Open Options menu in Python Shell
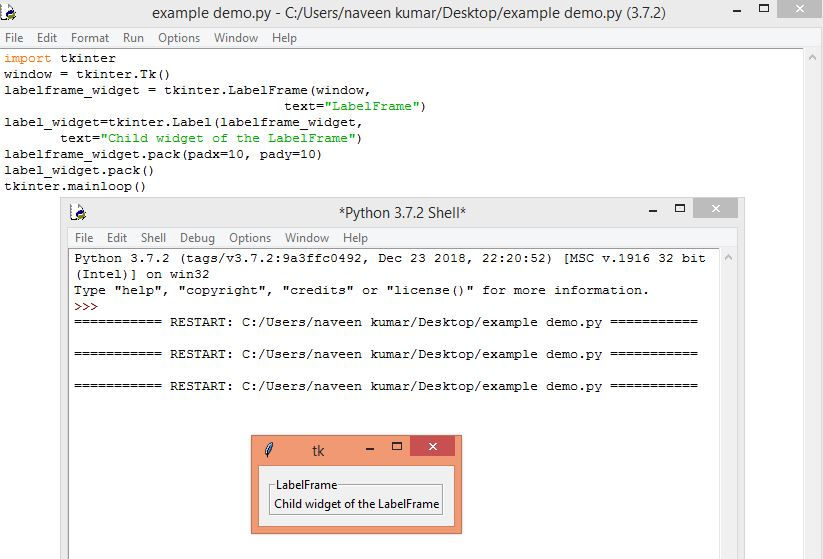The width and height of the screenshot is (823, 559). coord(250,238)
